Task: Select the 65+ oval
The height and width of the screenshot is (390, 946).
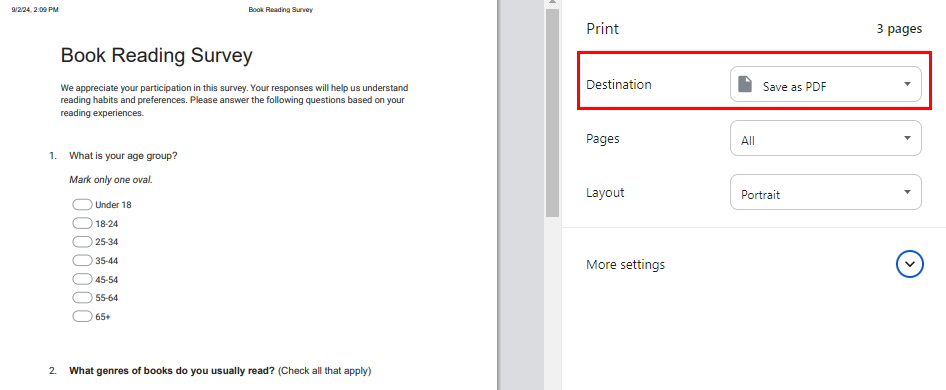Action: [x=82, y=316]
